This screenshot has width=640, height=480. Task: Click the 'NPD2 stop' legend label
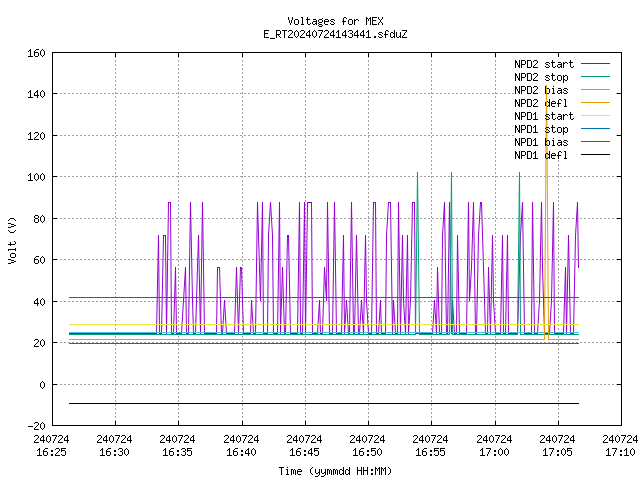(x=541, y=77)
